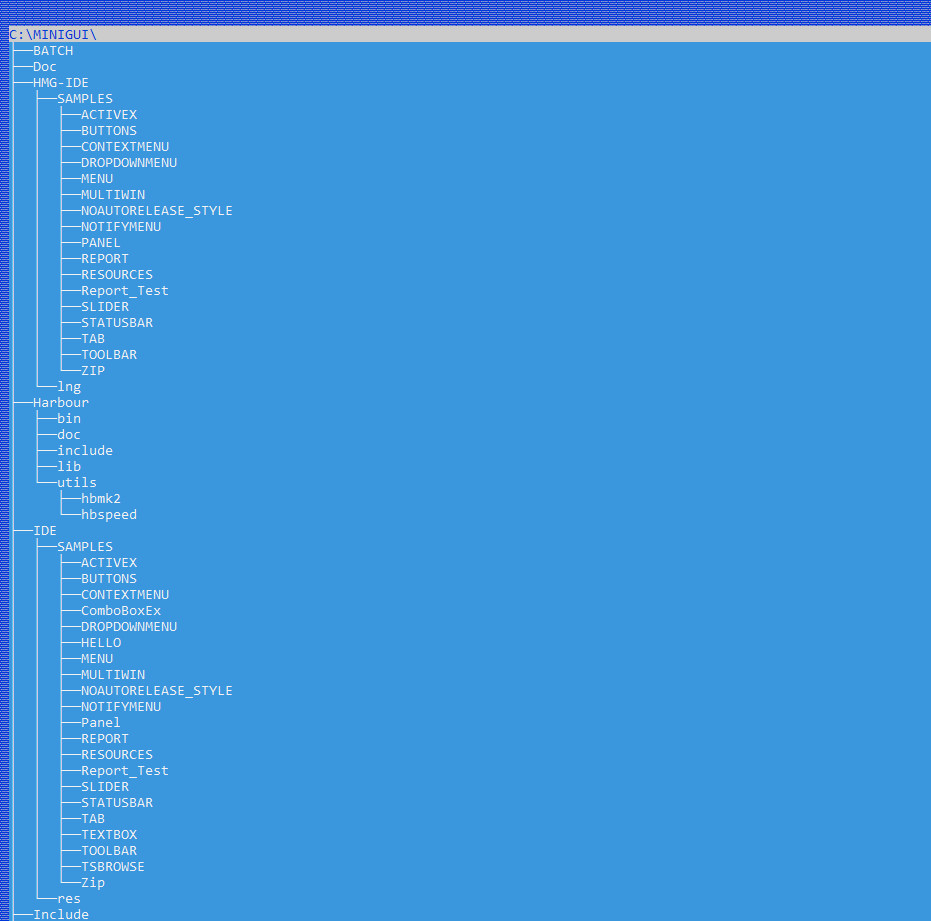Select TOOLBAR under IDE SAMPLES

click(109, 852)
